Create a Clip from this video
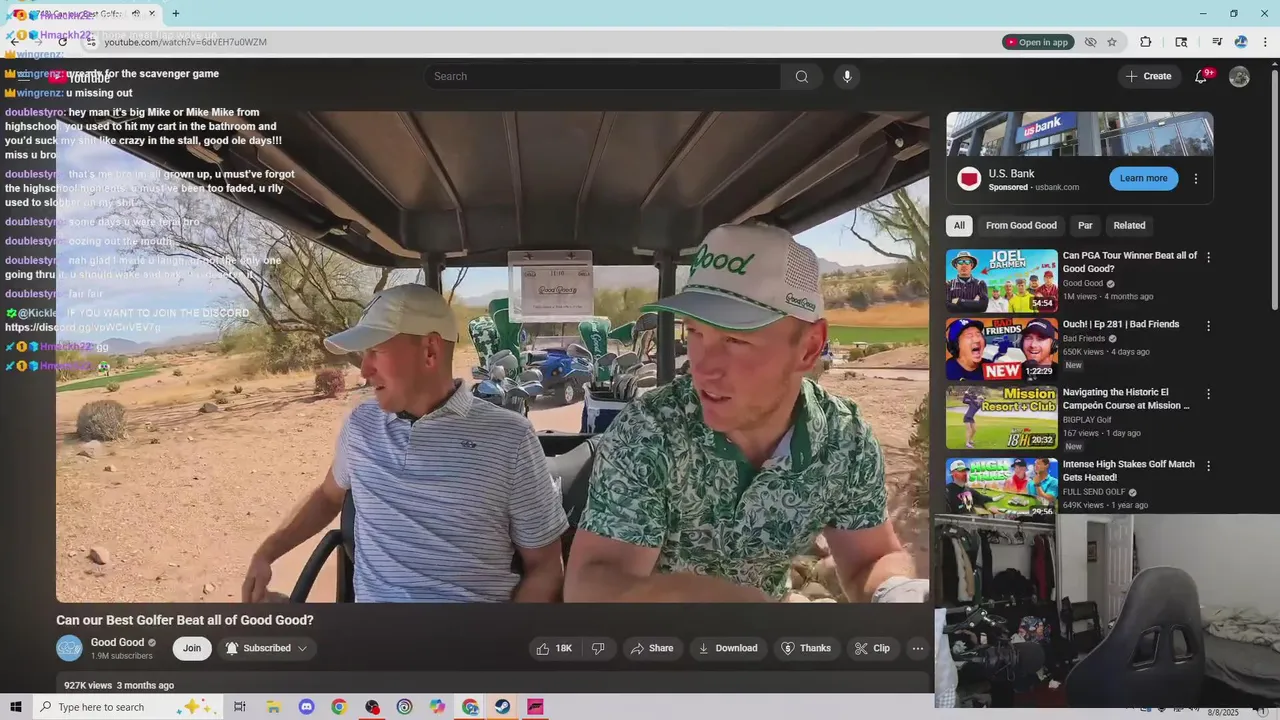Screen dimensions: 1280x720 point(872,648)
